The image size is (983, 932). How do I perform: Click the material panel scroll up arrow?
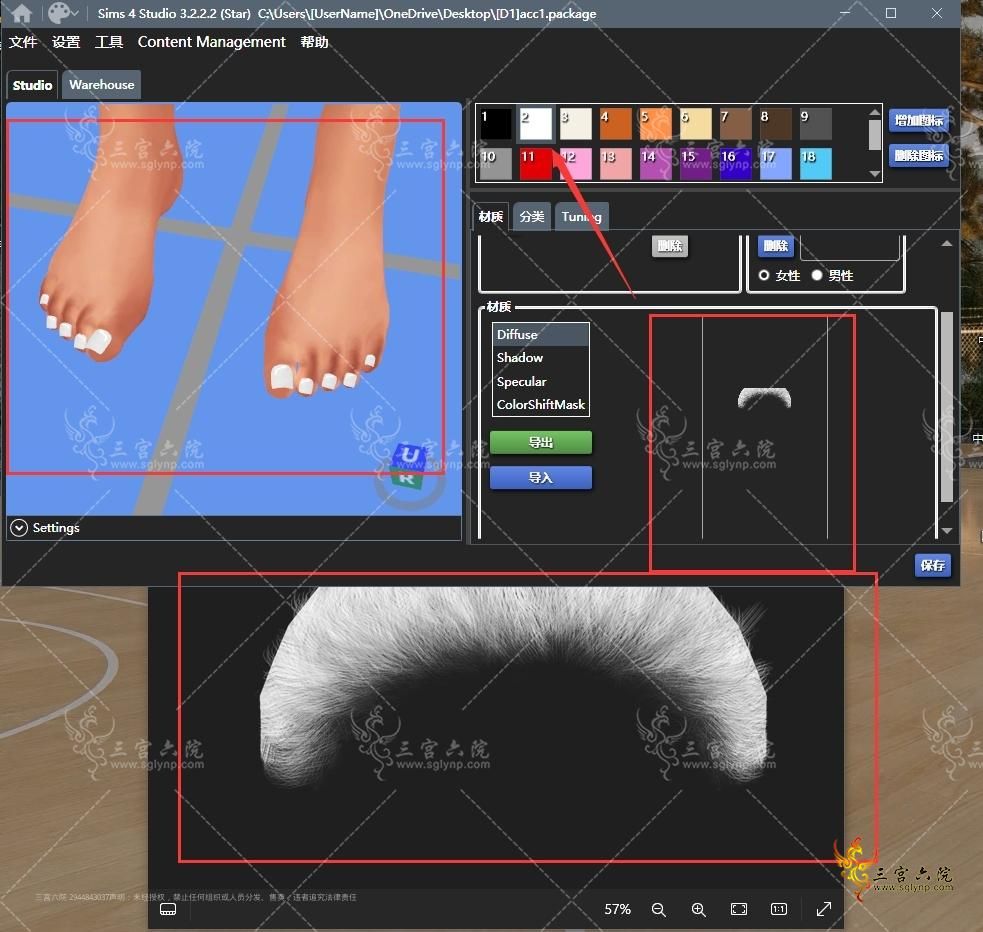[947, 244]
